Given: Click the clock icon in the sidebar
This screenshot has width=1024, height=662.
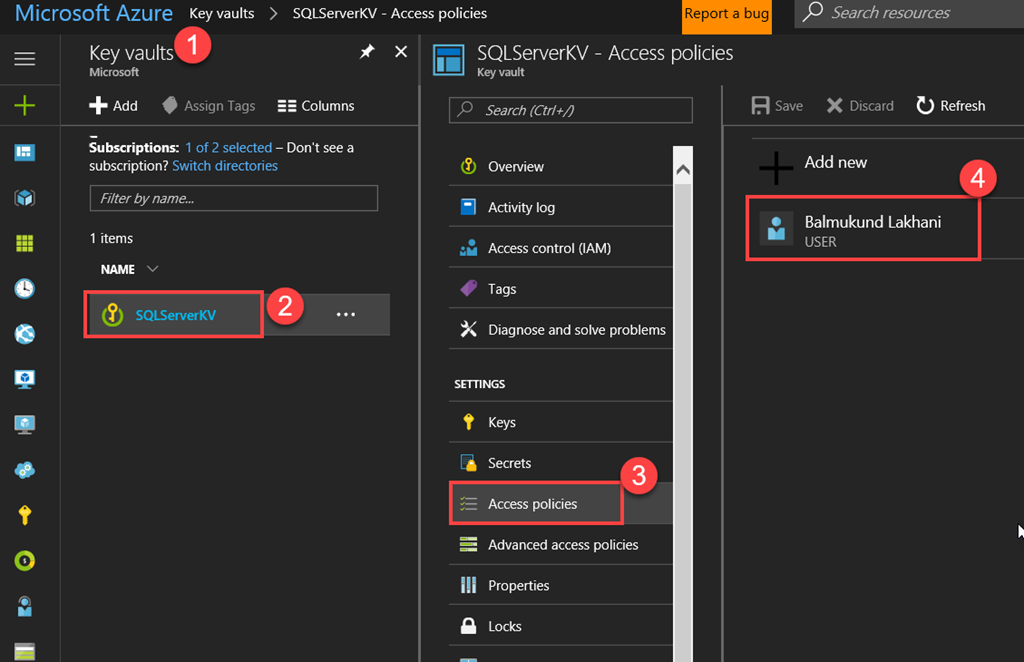Looking at the screenshot, I should coord(25,289).
